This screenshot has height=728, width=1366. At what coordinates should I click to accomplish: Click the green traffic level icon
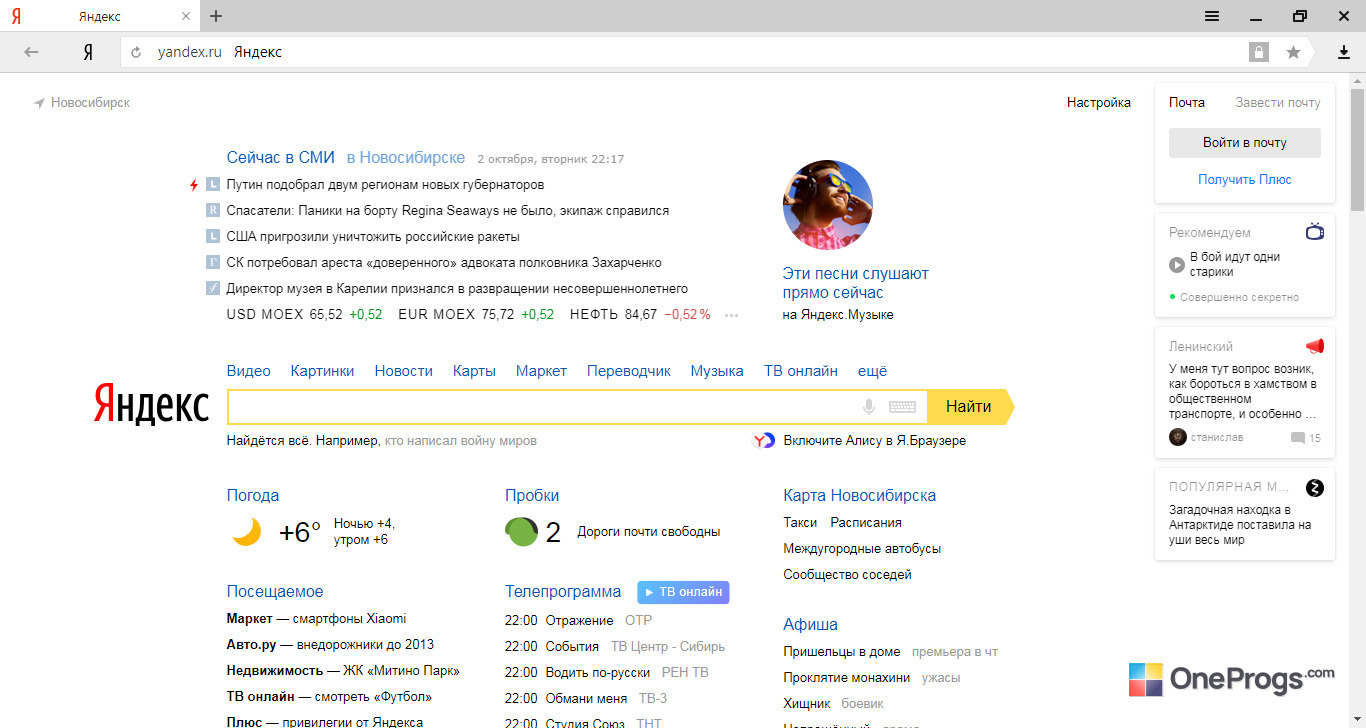coord(522,532)
